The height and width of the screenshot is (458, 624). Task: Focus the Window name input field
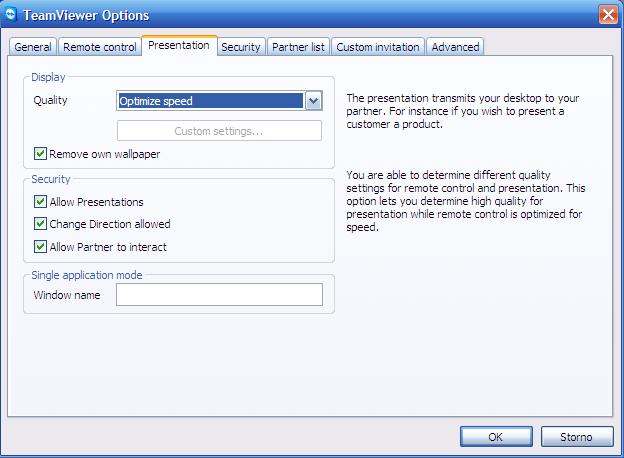[x=219, y=294]
